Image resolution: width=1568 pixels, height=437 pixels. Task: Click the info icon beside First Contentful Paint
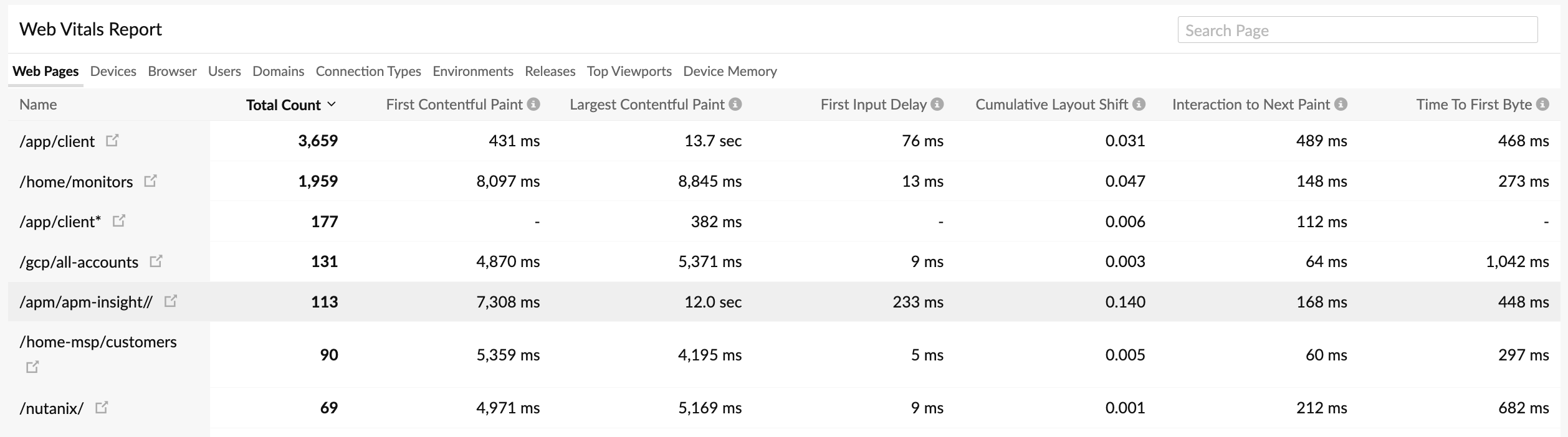click(x=533, y=104)
